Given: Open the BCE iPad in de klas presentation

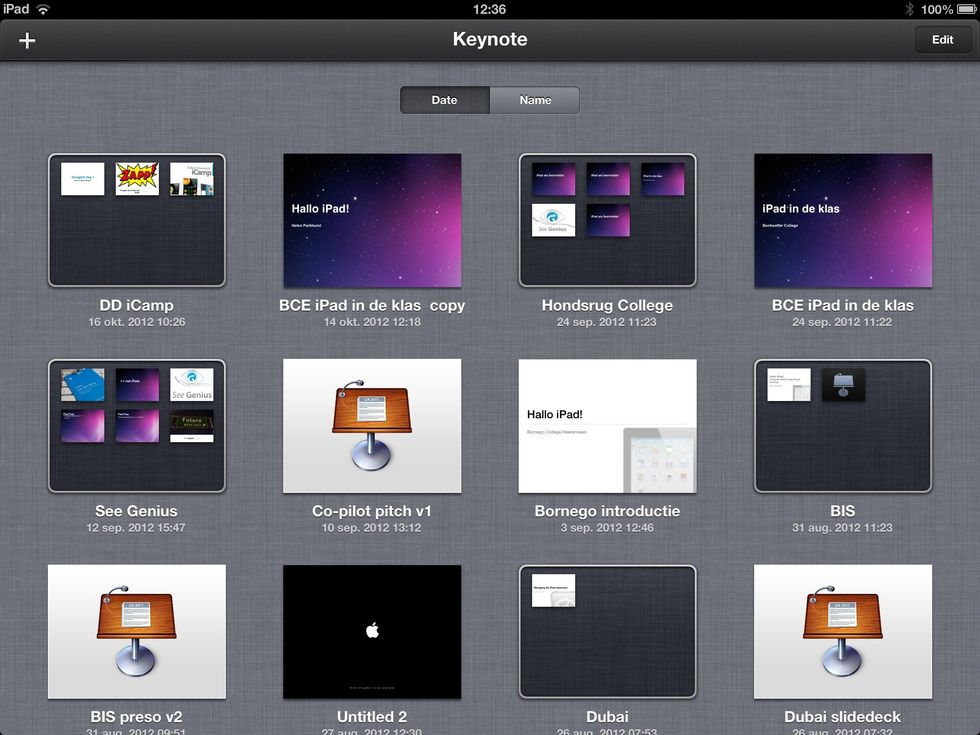Looking at the screenshot, I should [842, 220].
